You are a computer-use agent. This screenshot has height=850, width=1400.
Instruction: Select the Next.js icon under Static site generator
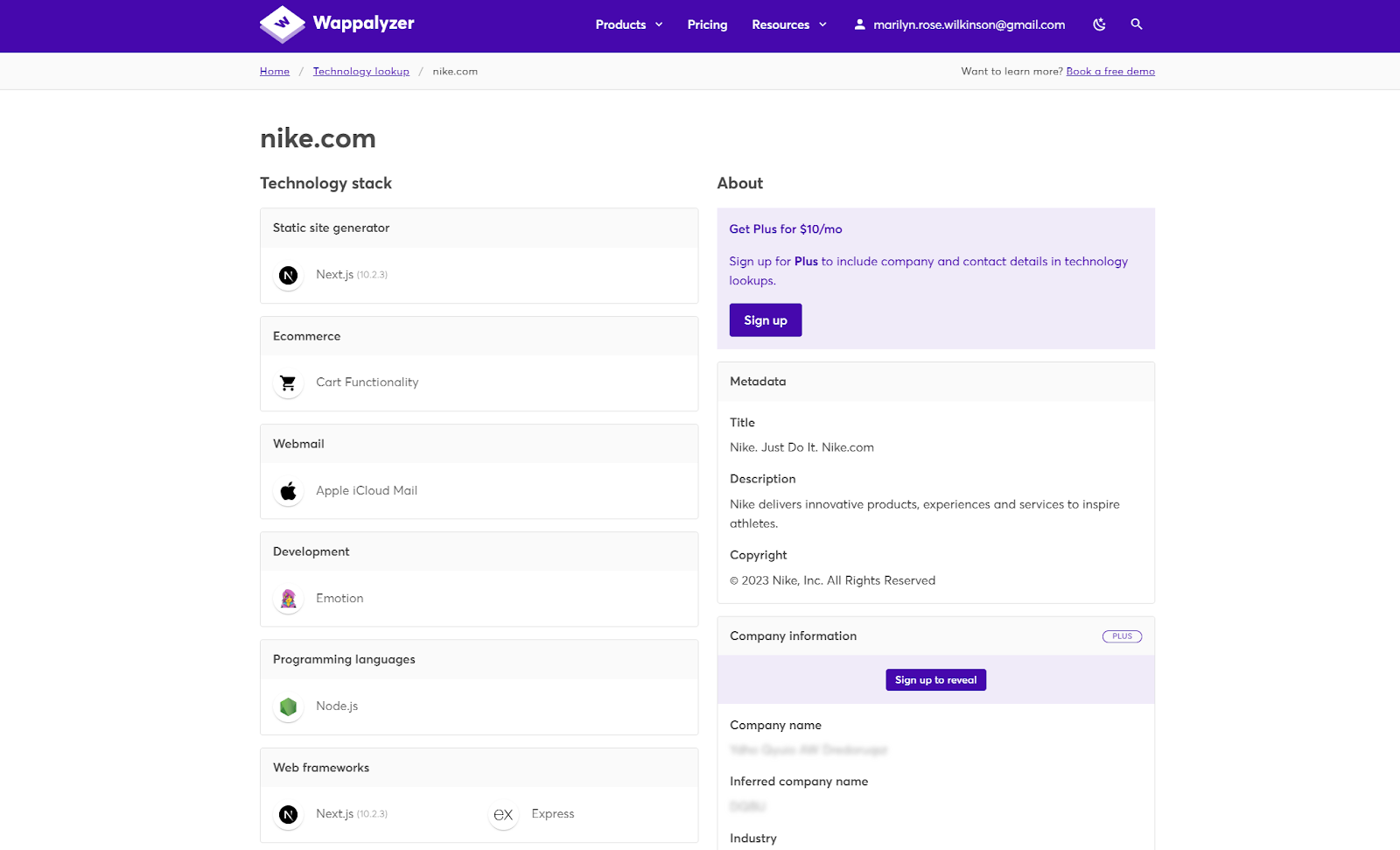point(288,275)
